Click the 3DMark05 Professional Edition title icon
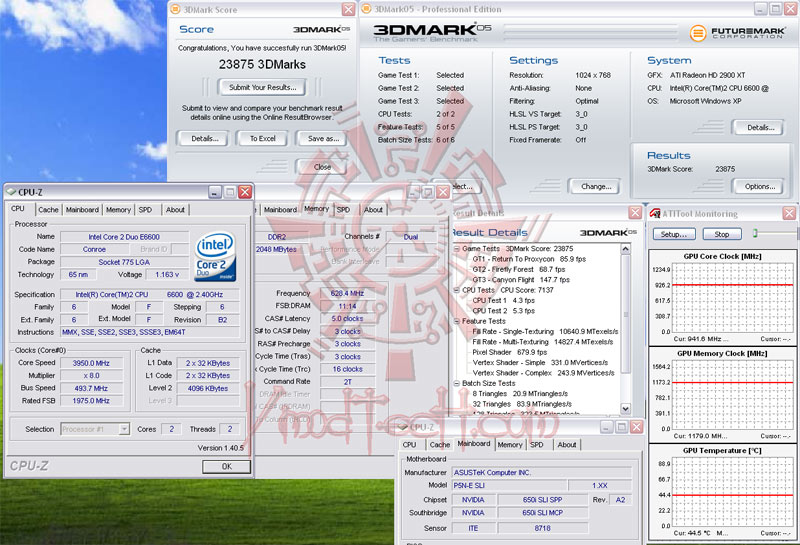800x545 pixels. pos(366,9)
